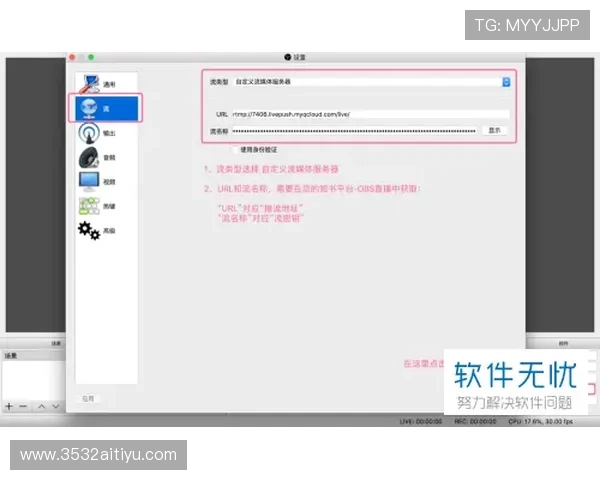
Task: Open the Advanced (高级) gears settings section
Action: coord(106,230)
